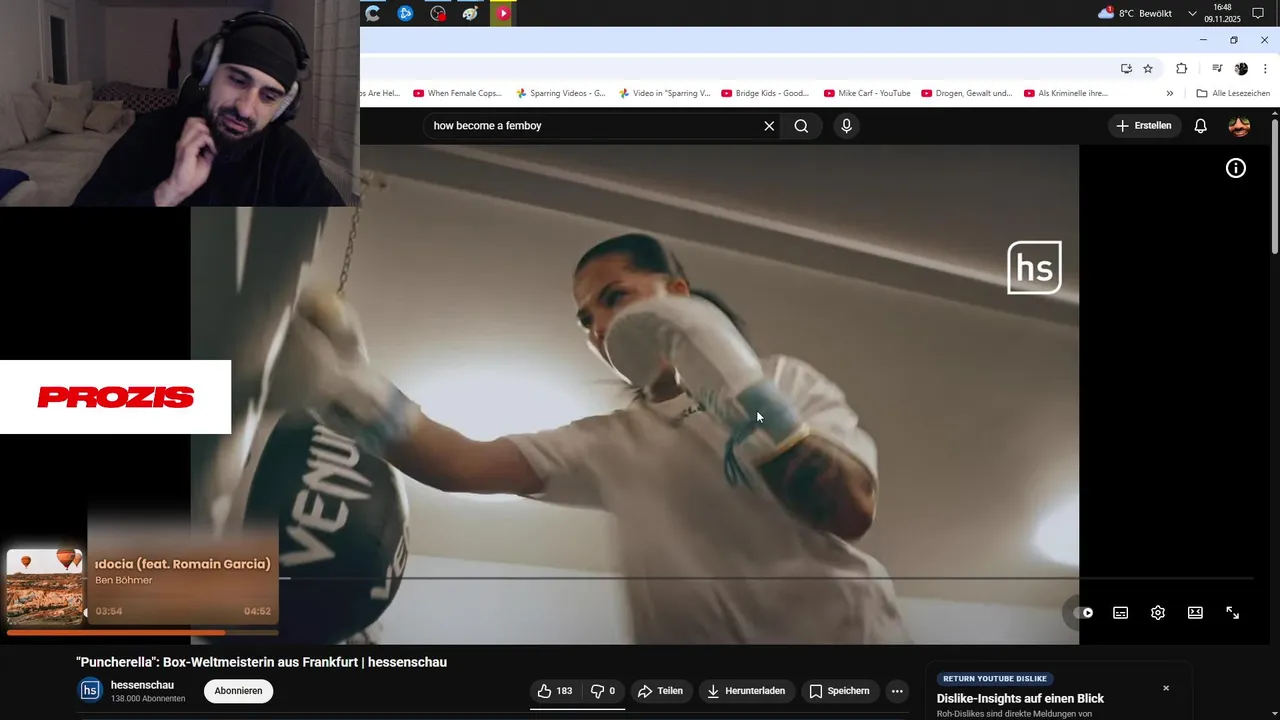Seek in the music overlay progress bar
Viewport: 1280px width, 720px height.
pyautogui.click(x=142, y=632)
